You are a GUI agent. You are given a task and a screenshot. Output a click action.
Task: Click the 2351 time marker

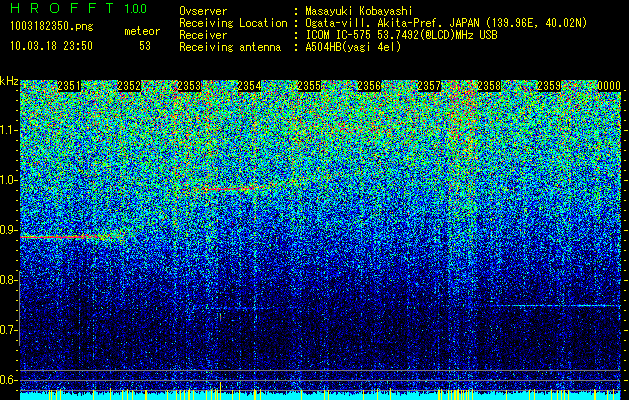pos(69,86)
